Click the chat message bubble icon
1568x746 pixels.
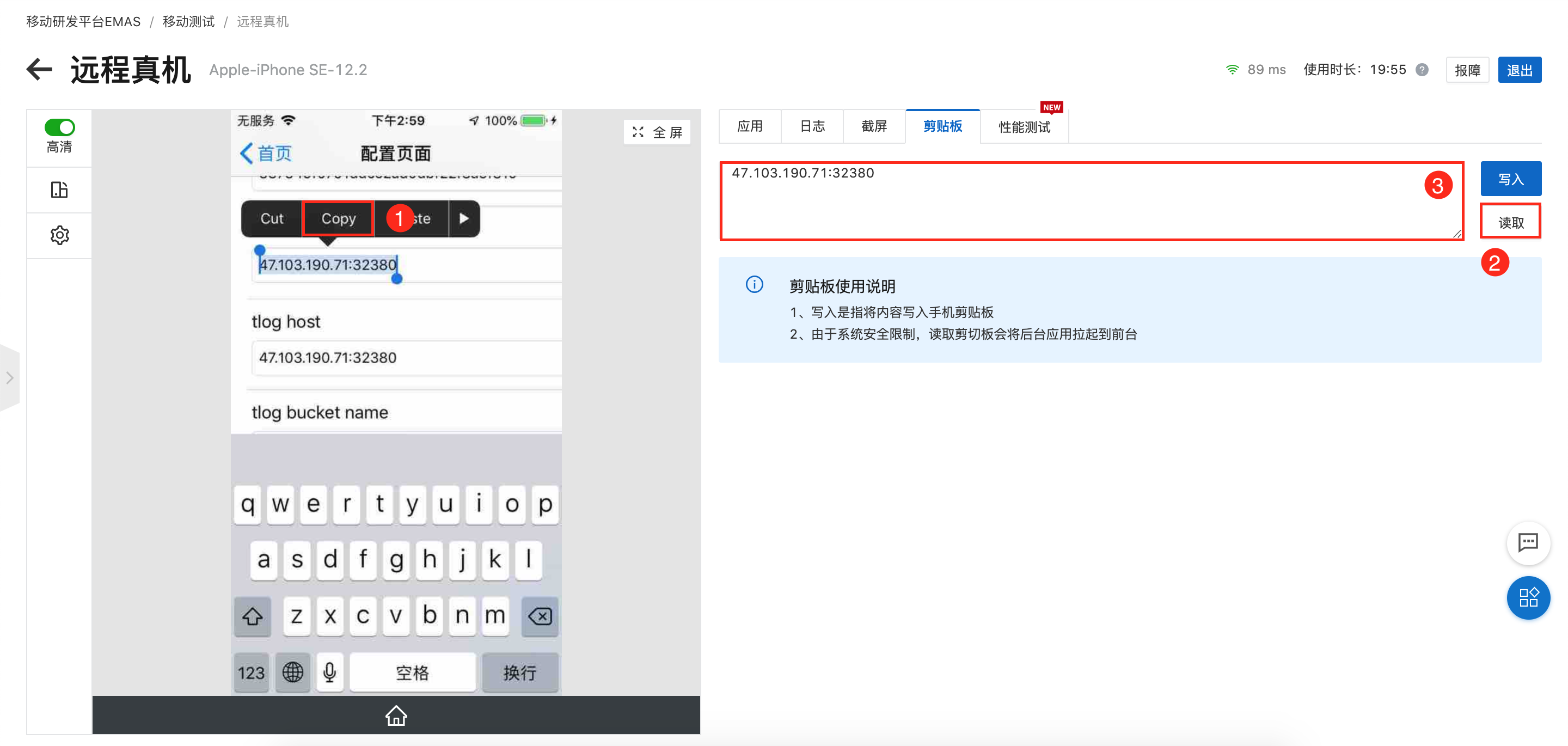pyautogui.click(x=1527, y=543)
